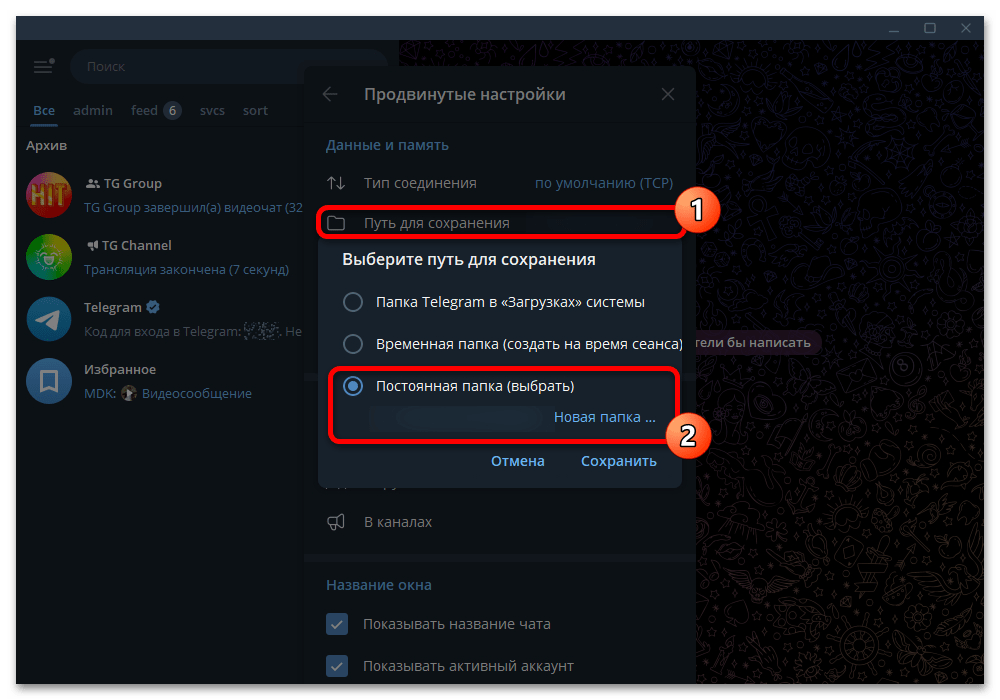Open the В каналах settings row
Screen dimensions: 1000x700
(x=500, y=522)
